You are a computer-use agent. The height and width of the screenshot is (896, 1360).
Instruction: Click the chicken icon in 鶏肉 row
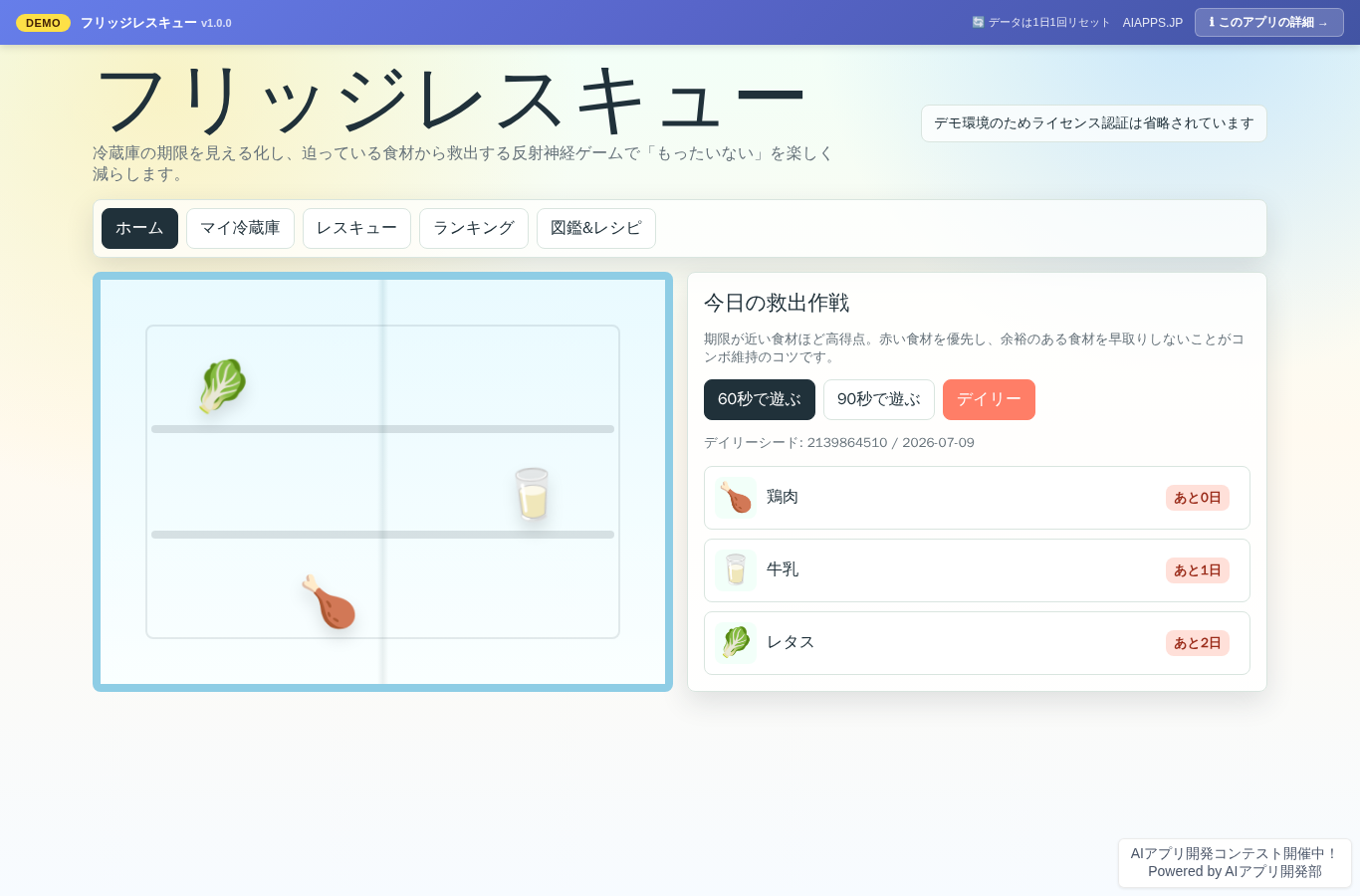coord(736,498)
